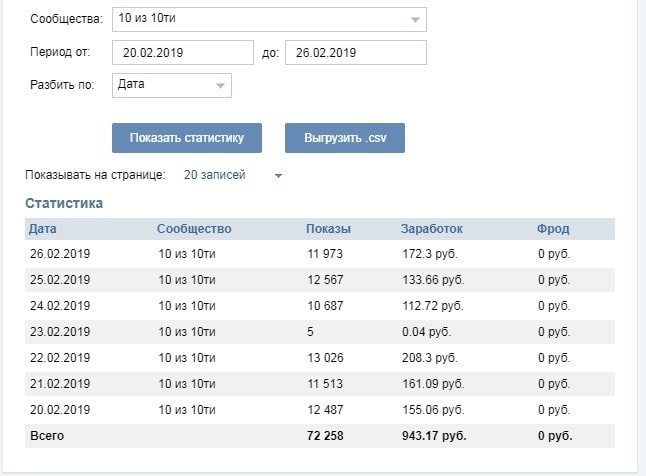Click the Всего total row label
646x476 pixels.
tap(46, 436)
